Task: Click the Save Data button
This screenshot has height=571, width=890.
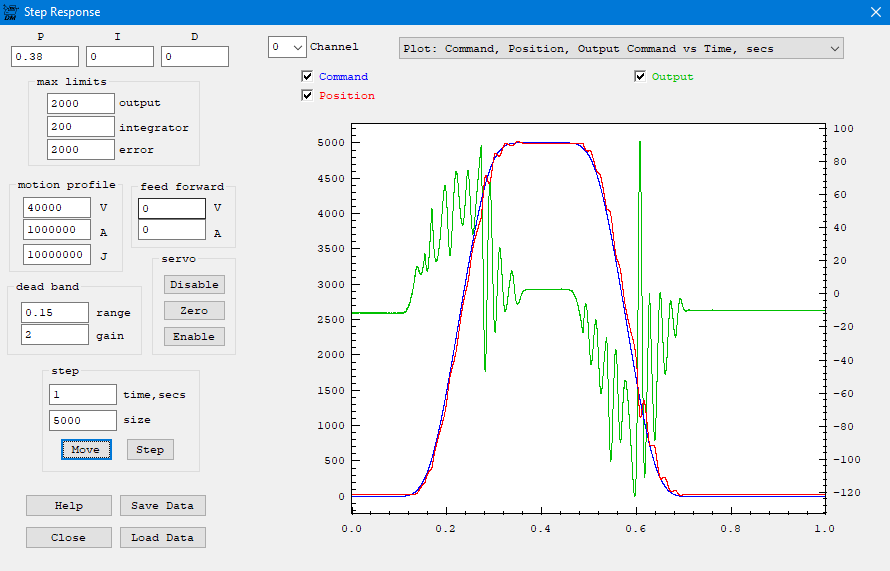Action: (x=162, y=506)
